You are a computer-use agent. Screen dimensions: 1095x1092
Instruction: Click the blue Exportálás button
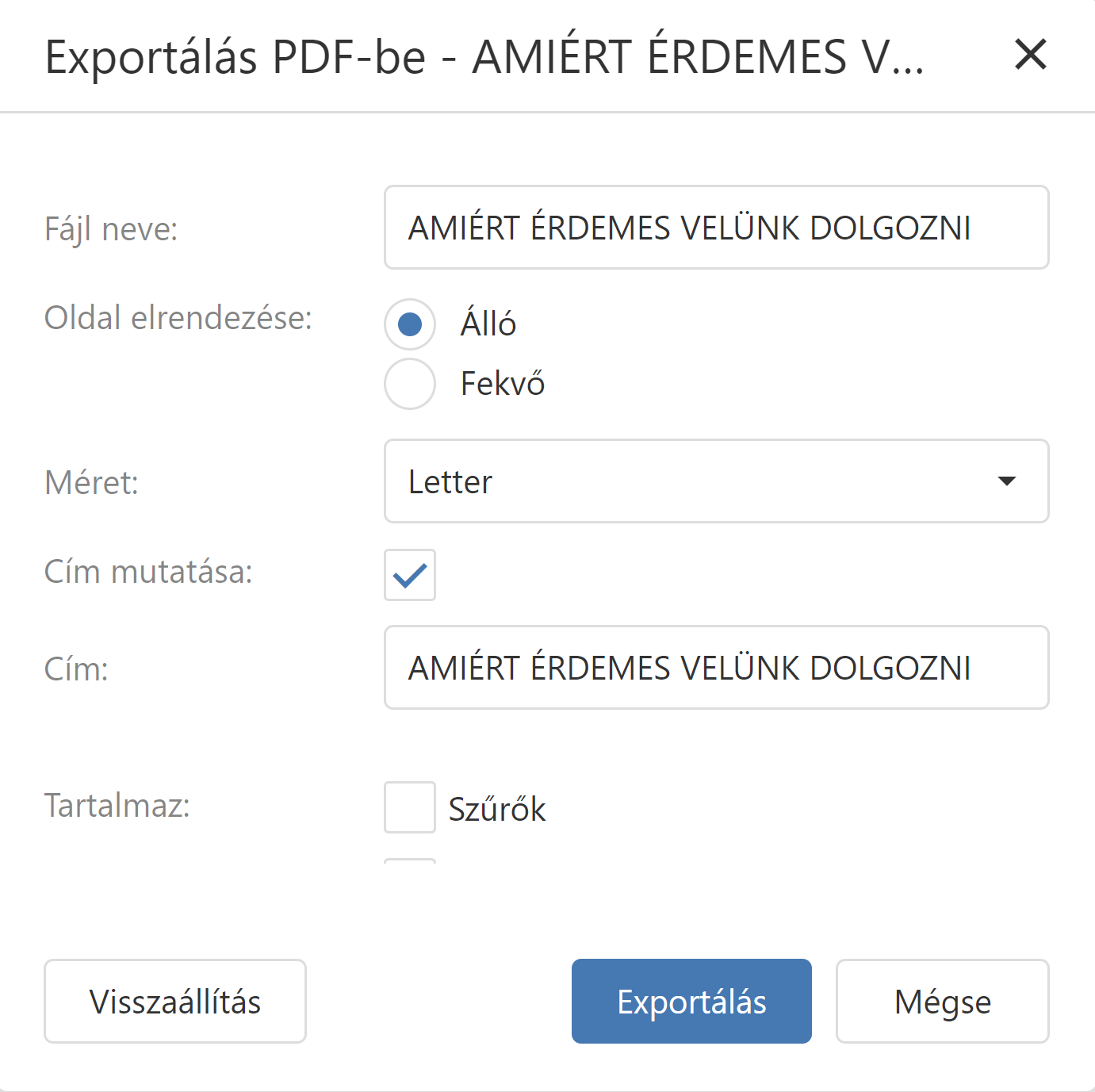coord(691,1002)
